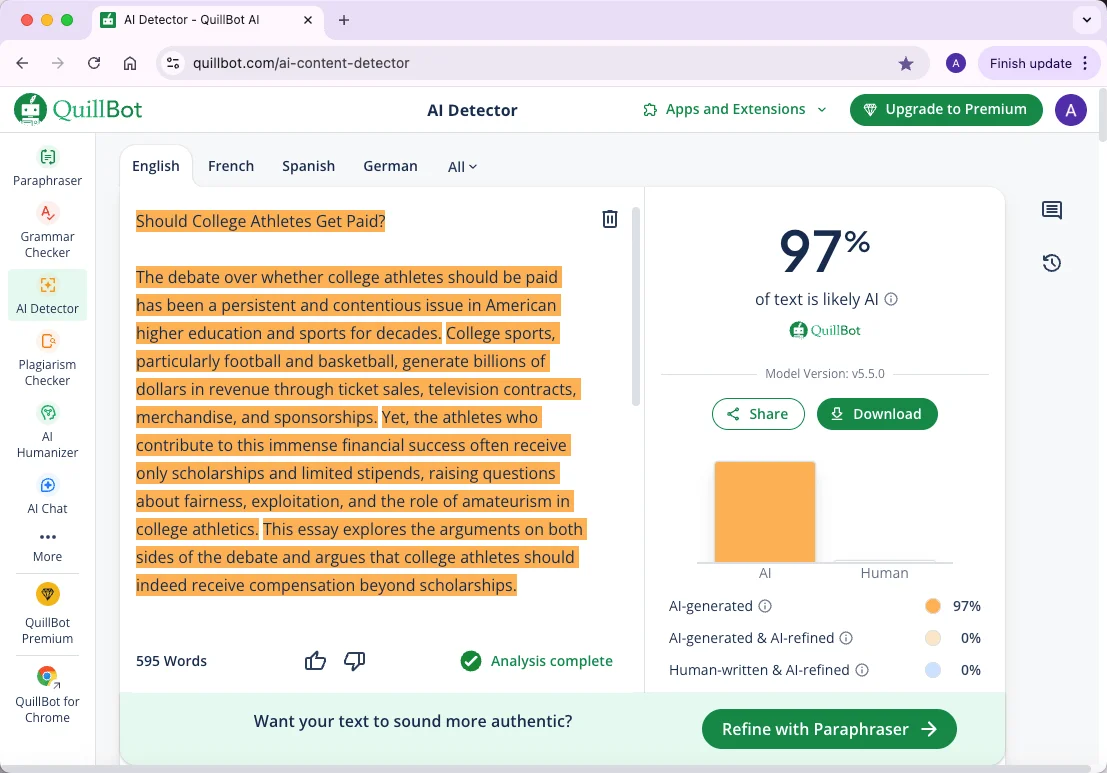Click the orange AI-generated color dot
Viewport: 1107px width, 773px height.
(x=933, y=606)
